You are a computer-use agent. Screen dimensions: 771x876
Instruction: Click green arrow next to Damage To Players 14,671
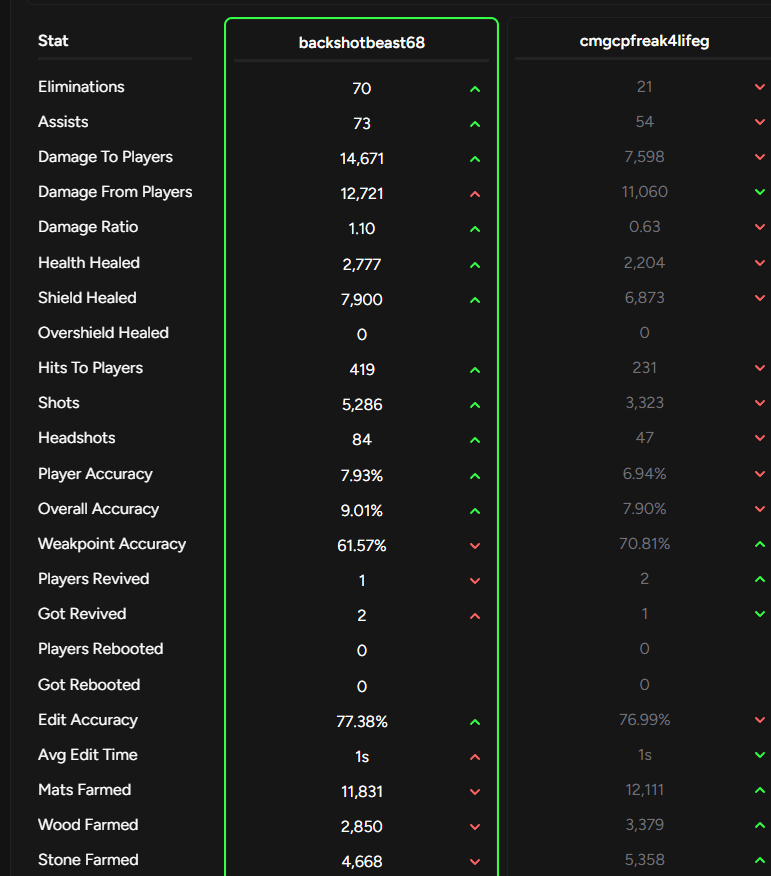475,159
